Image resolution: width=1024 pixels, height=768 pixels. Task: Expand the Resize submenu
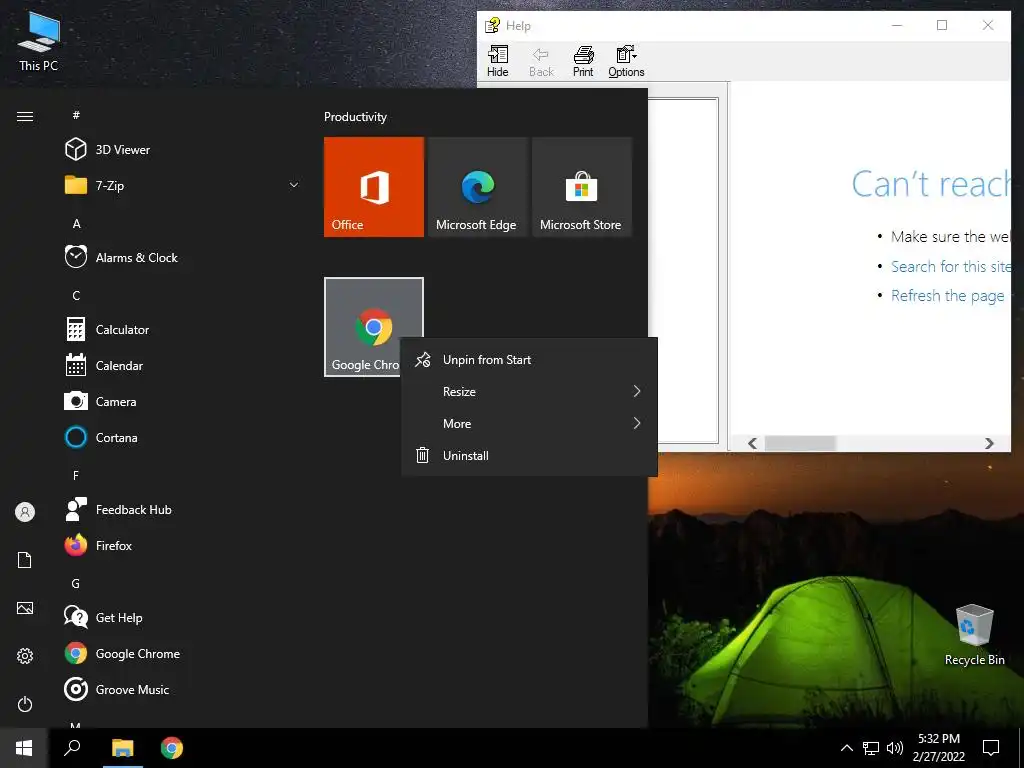(x=529, y=392)
